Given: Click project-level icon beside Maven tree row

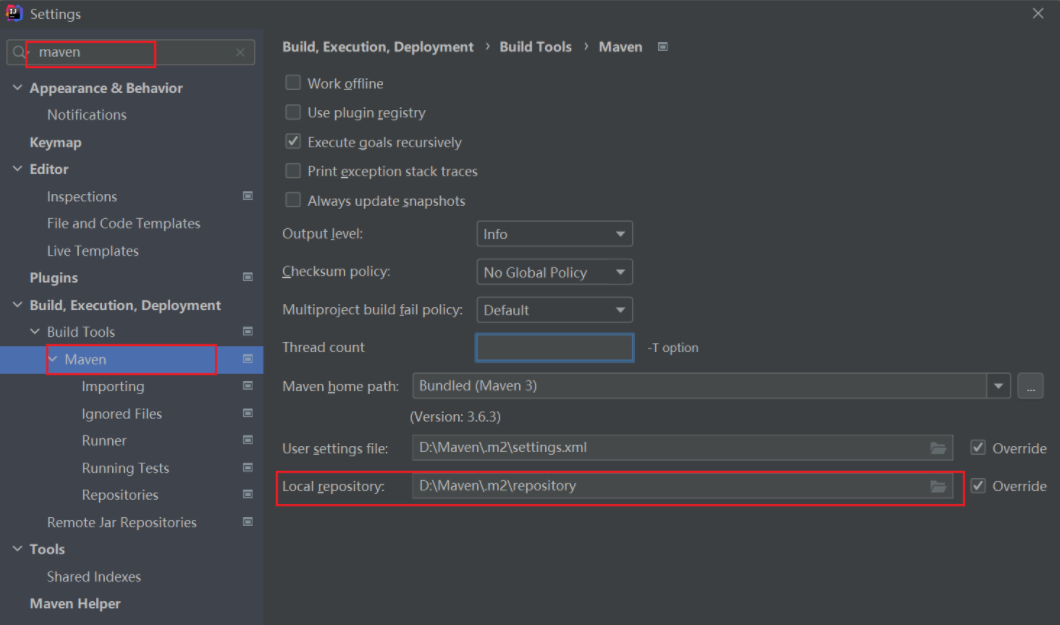Looking at the screenshot, I should tap(248, 359).
